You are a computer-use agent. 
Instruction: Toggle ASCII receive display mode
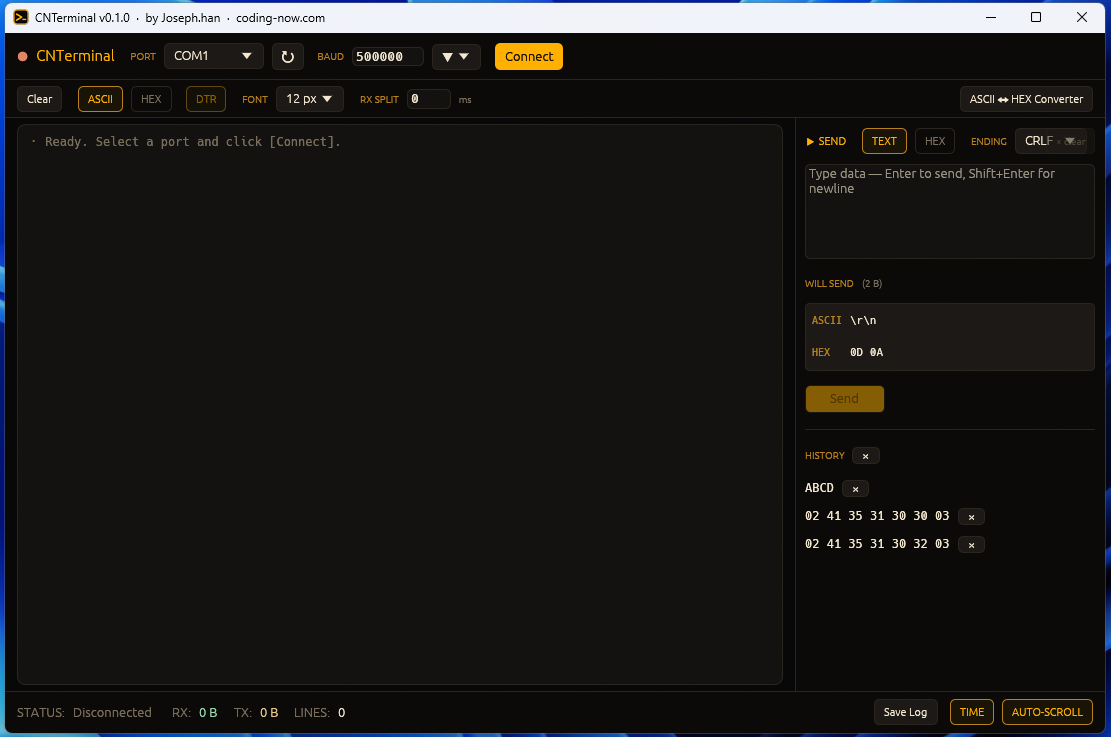[100, 99]
